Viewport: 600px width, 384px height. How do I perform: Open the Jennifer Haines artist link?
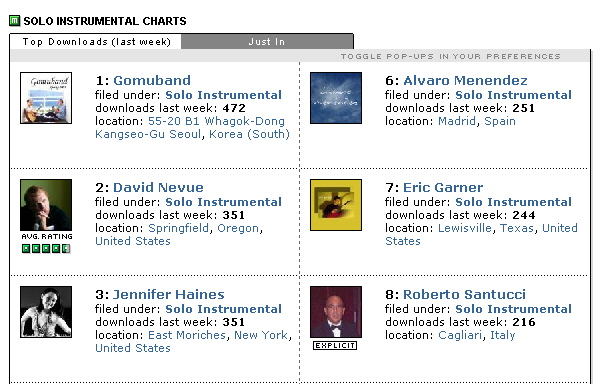(169, 295)
